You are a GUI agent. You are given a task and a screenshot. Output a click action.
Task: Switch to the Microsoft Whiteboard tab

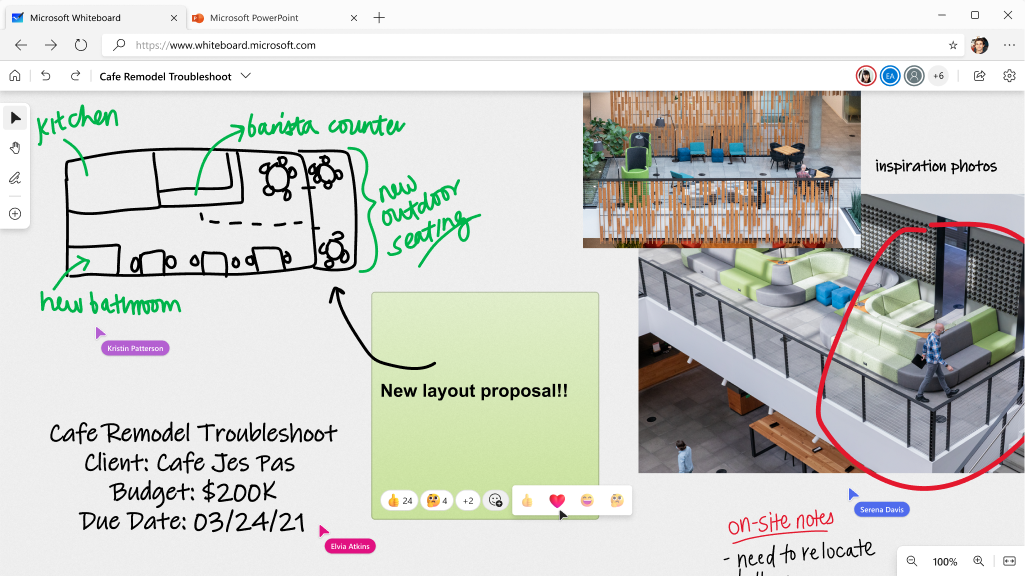pos(95,18)
